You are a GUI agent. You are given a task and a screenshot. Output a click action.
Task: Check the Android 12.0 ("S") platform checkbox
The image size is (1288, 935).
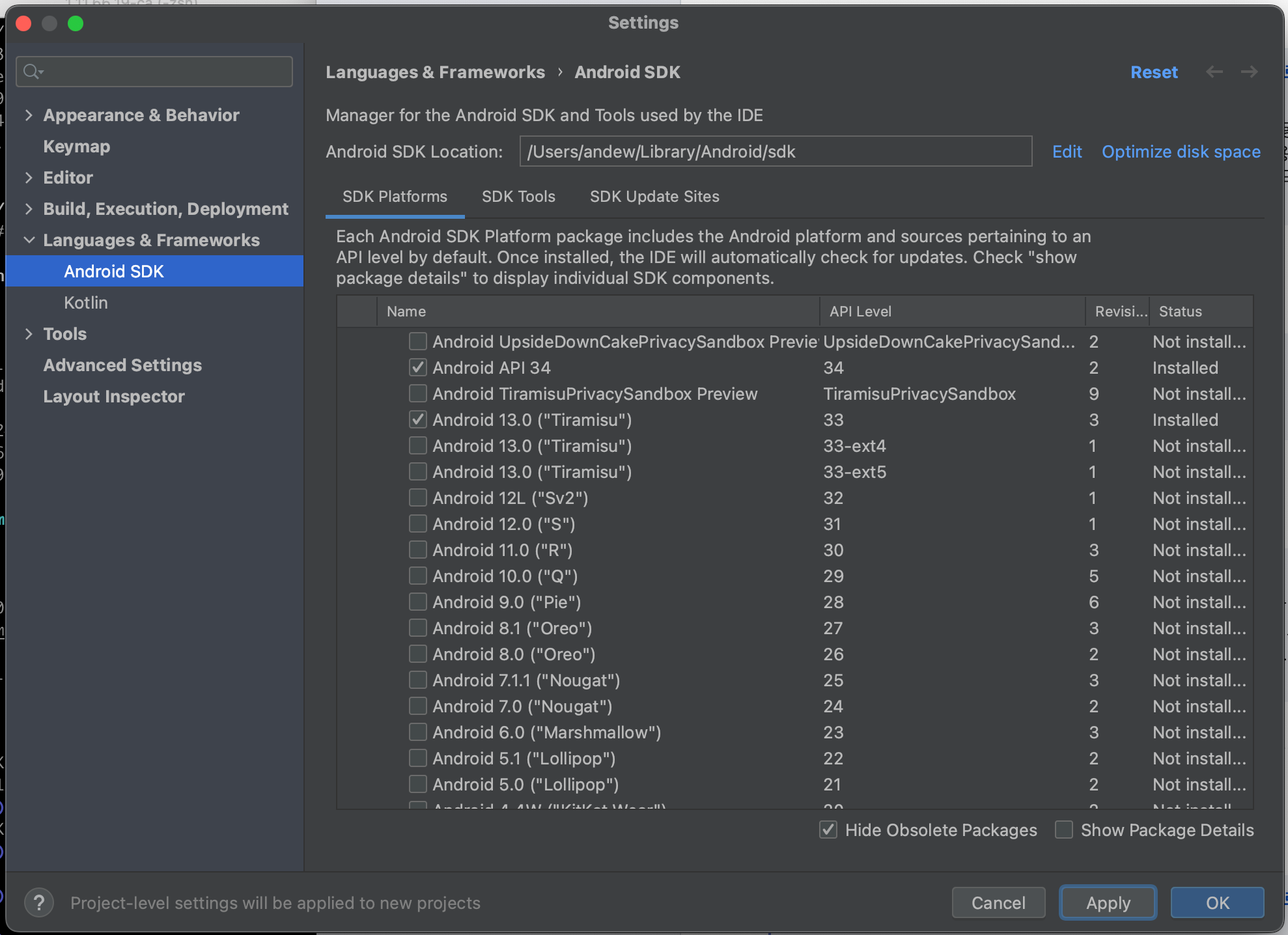[x=417, y=523]
